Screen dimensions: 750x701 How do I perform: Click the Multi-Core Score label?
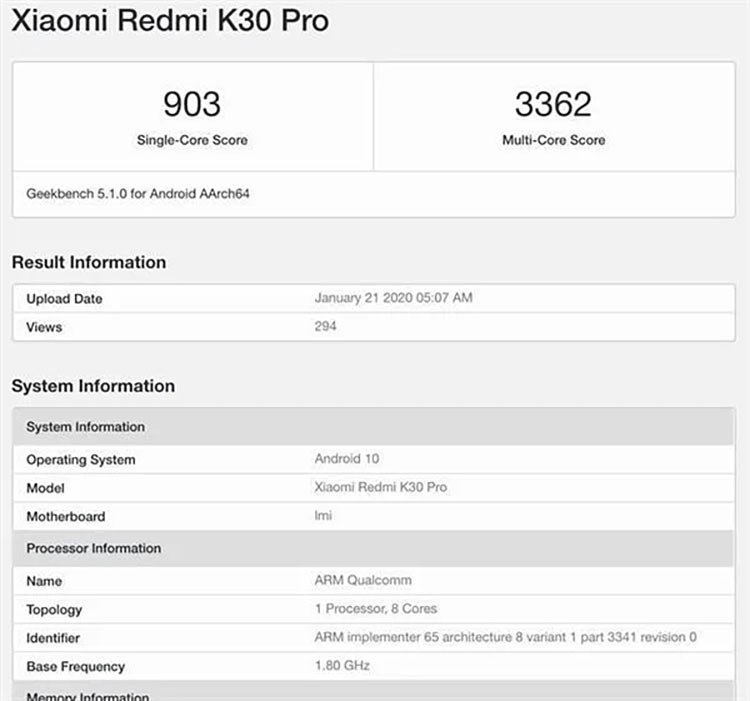tap(554, 140)
